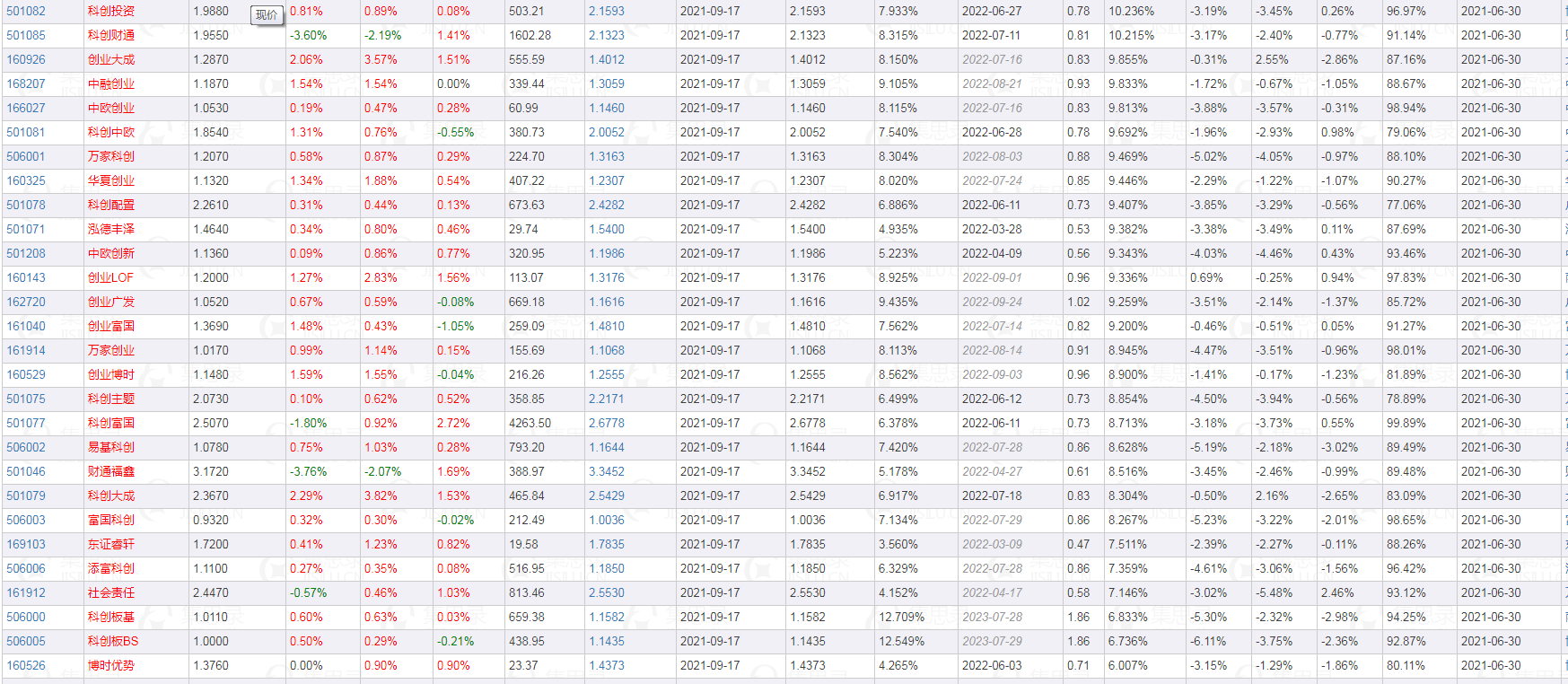Select the 29.74 volume cell
Image resolution: width=1568 pixels, height=684 pixels.
(x=523, y=229)
